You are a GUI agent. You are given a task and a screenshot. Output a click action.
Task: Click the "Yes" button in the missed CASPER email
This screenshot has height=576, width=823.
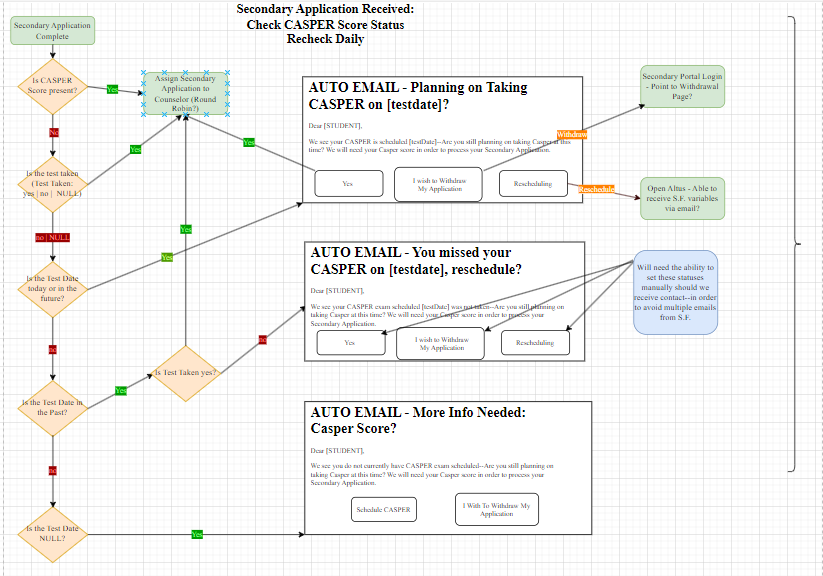coord(350,342)
